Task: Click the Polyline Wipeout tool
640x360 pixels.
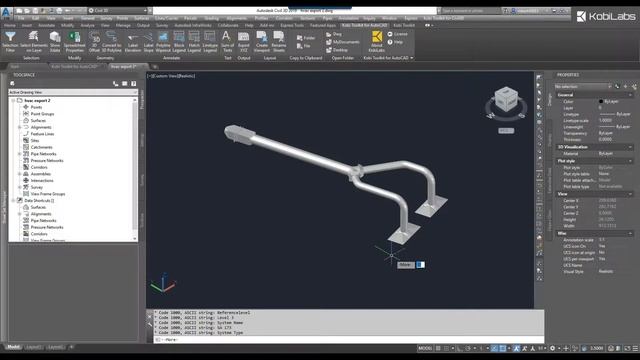Action: [163, 42]
